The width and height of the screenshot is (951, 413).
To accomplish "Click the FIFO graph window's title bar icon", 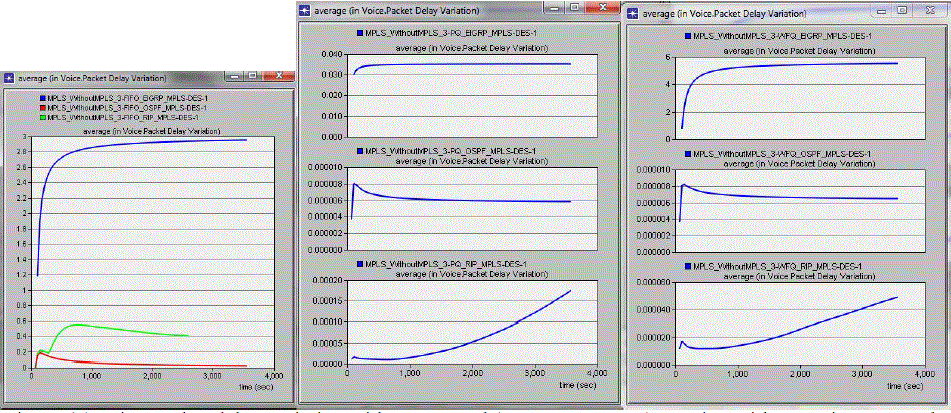I will pos(9,77).
